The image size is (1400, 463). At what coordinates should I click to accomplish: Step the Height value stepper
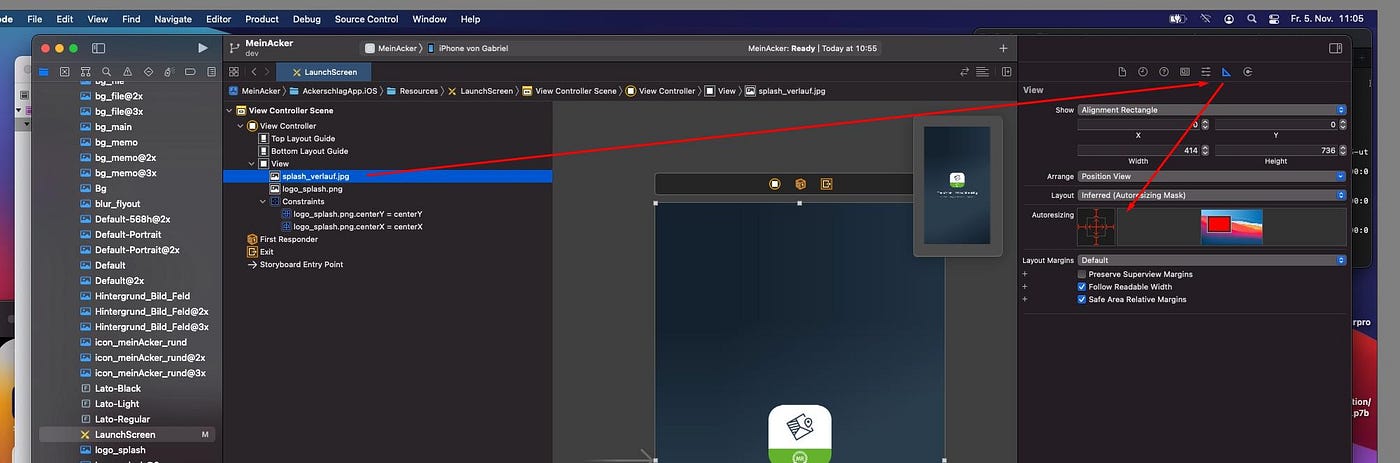pyautogui.click(x=1342, y=150)
